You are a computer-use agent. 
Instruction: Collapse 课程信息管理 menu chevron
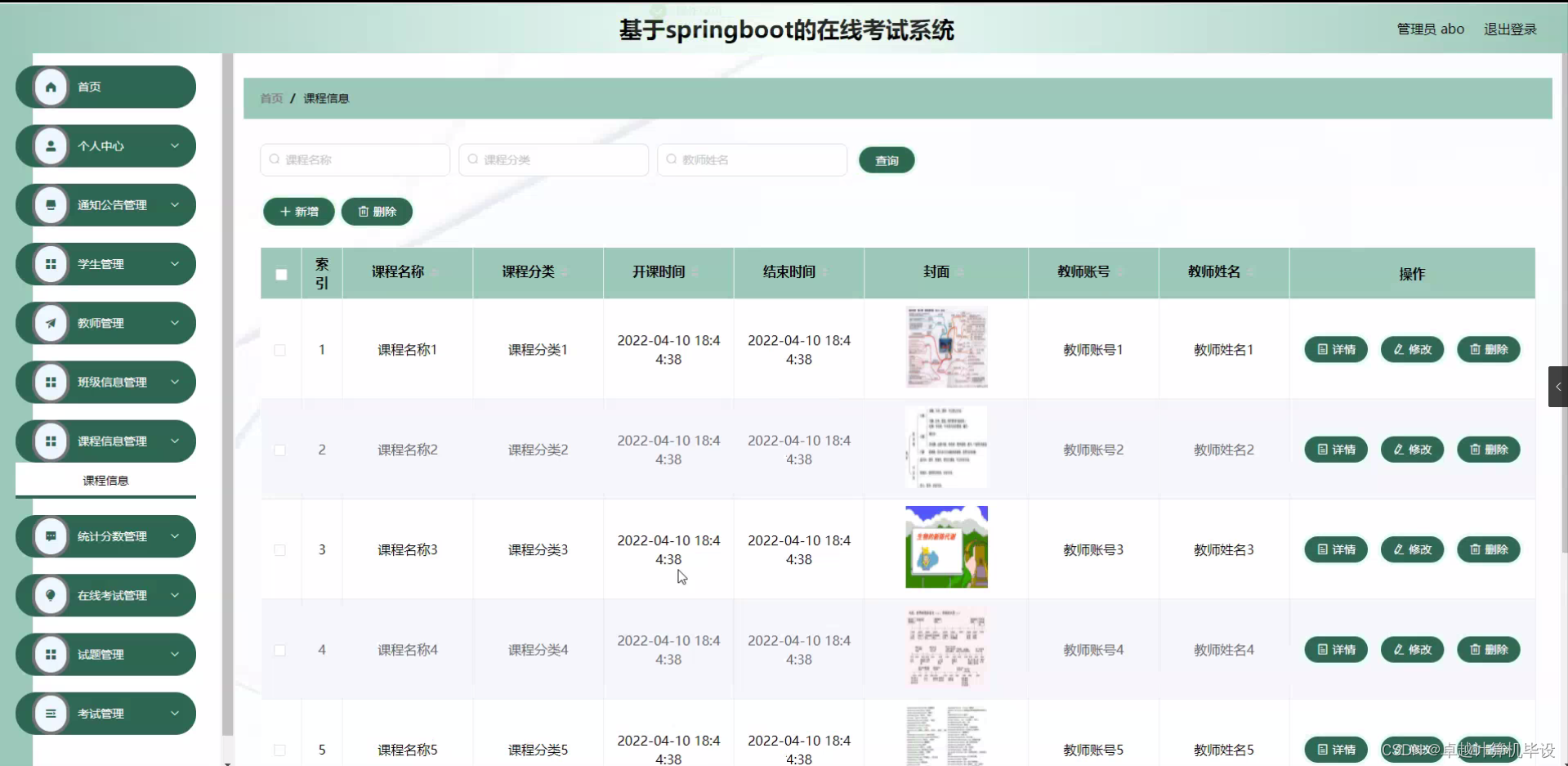(175, 441)
